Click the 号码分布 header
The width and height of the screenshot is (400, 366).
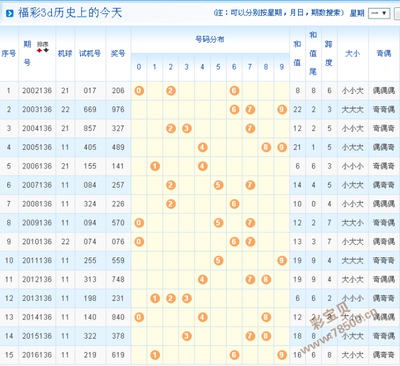[x=210, y=40]
